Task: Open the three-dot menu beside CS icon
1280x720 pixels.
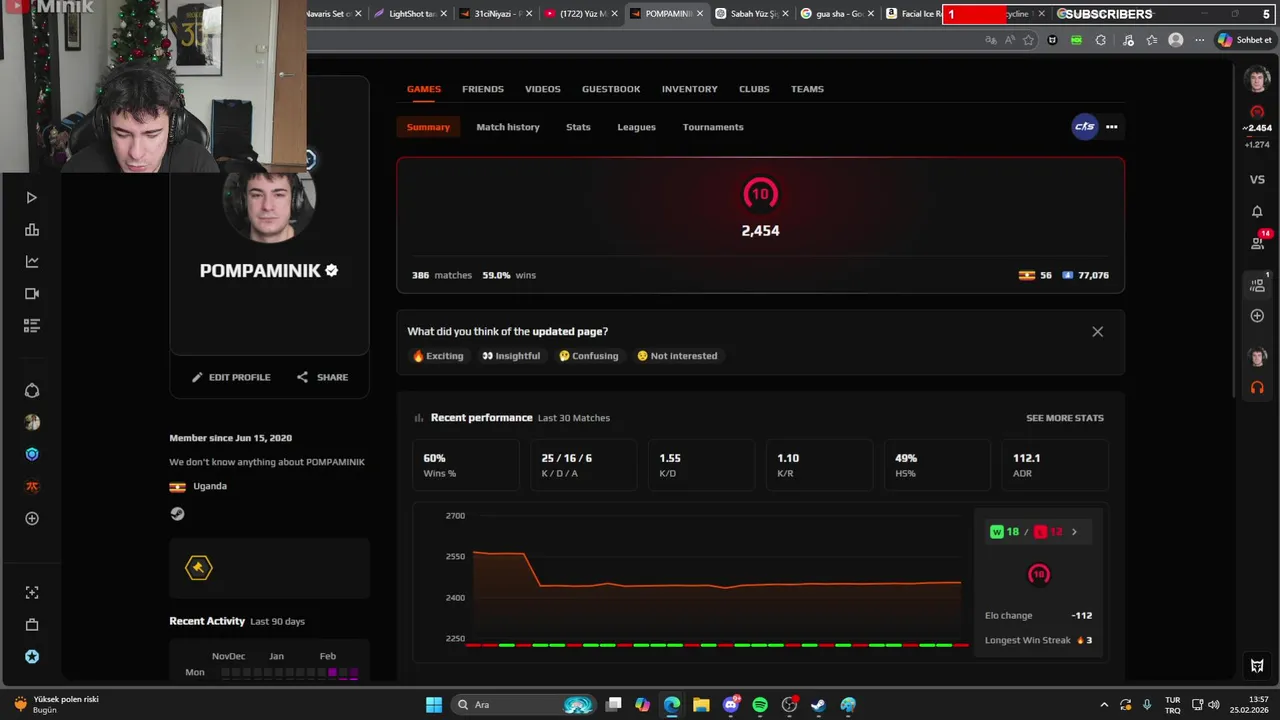Action: click(1111, 127)
